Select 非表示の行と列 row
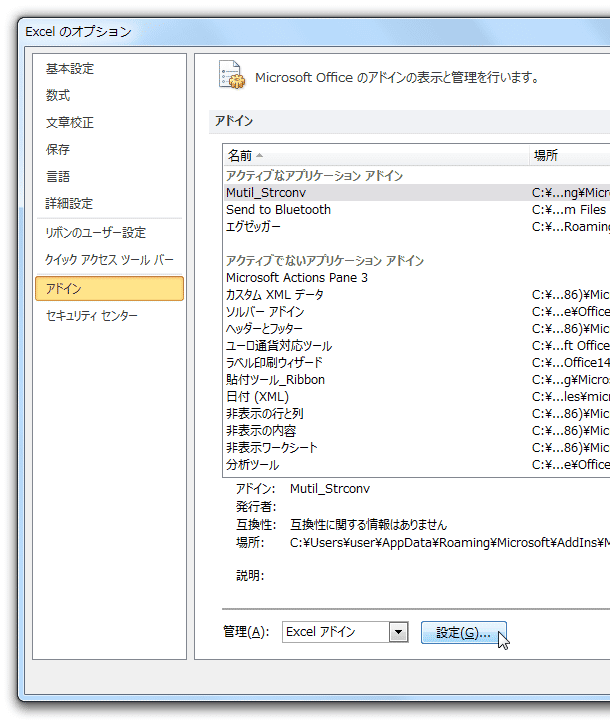610x722 pixels. pos(417,414)
